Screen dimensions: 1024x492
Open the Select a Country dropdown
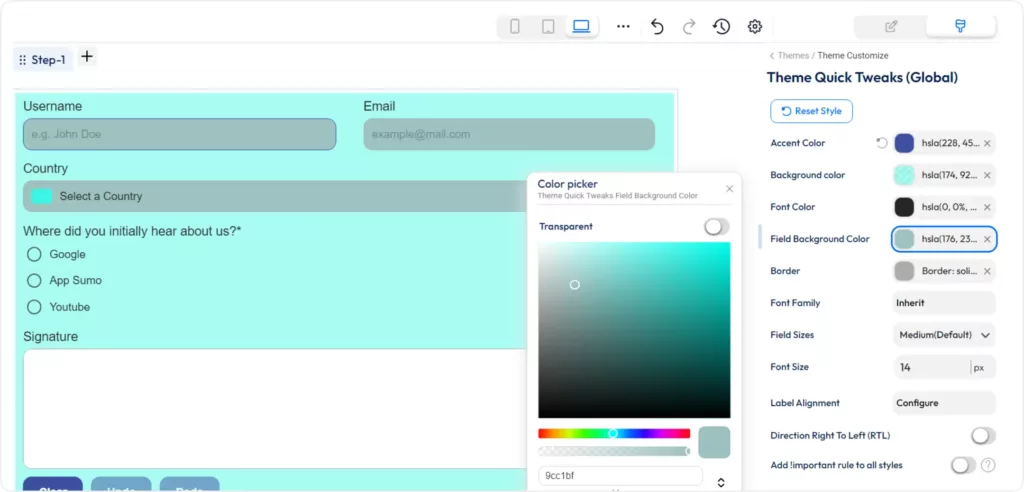[x=275, y=196]
